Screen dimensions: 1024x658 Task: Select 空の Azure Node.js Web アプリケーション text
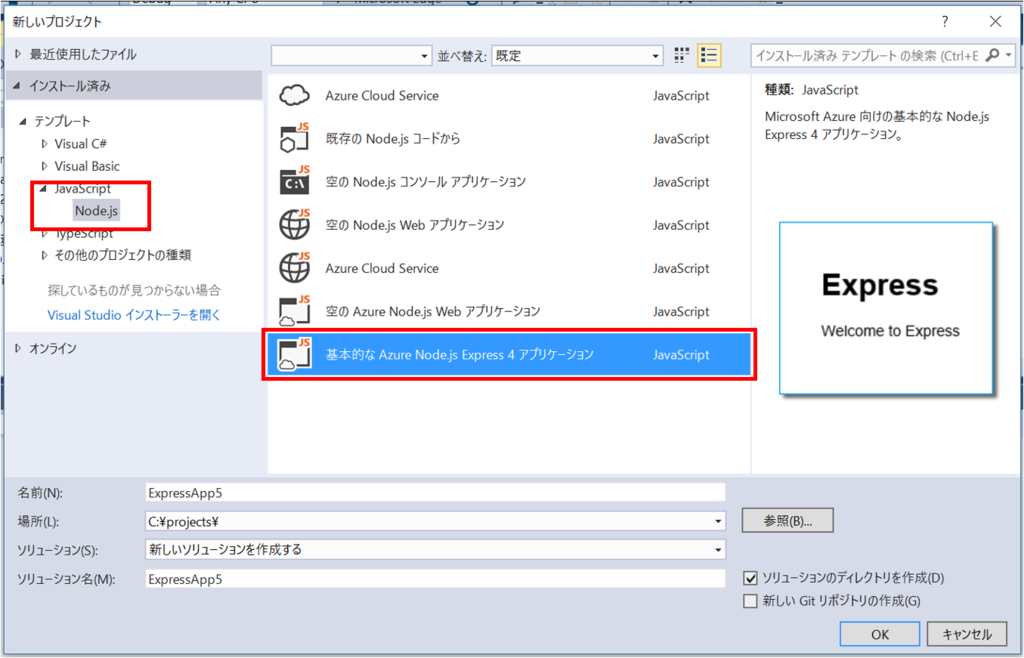[x=433, y=311]
